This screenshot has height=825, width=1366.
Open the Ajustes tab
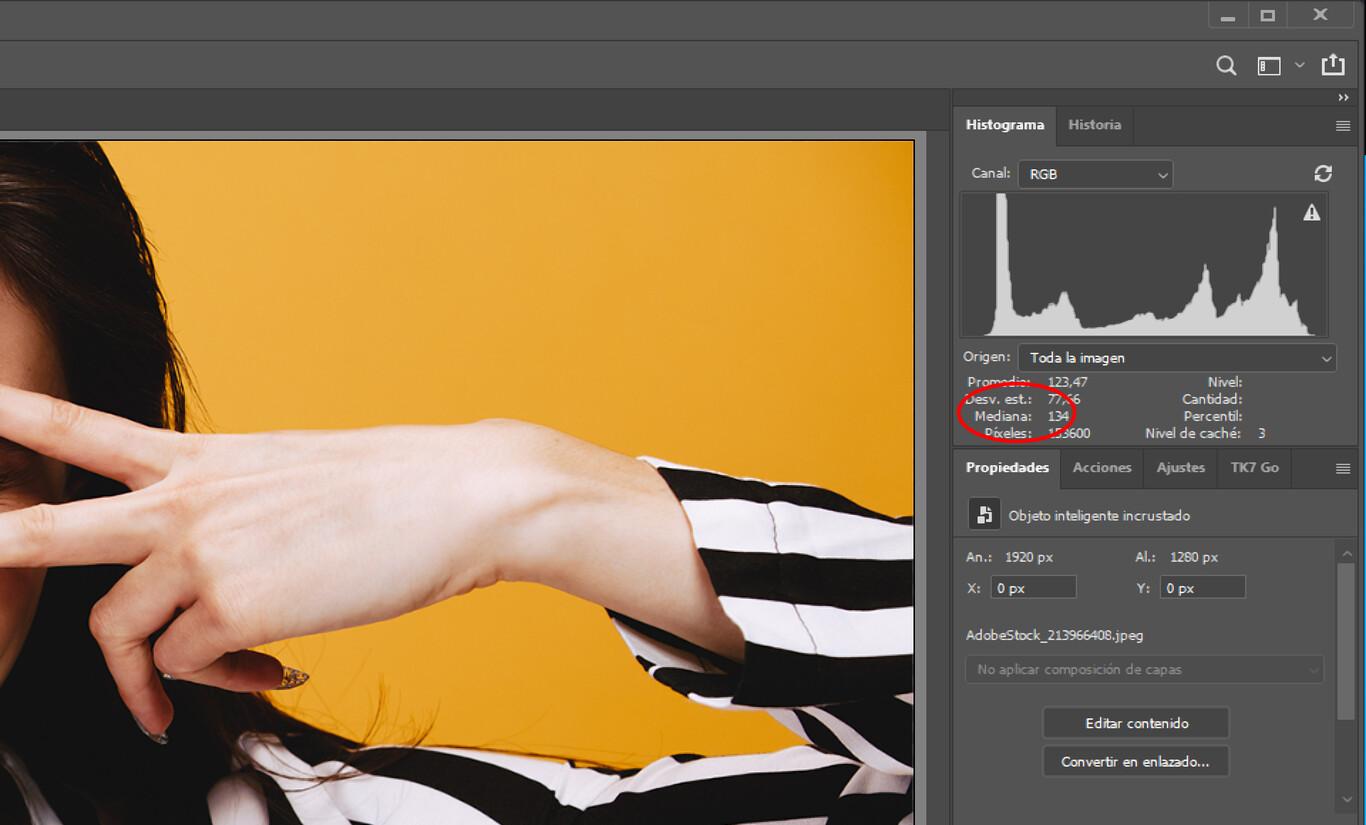(1180, 467)
